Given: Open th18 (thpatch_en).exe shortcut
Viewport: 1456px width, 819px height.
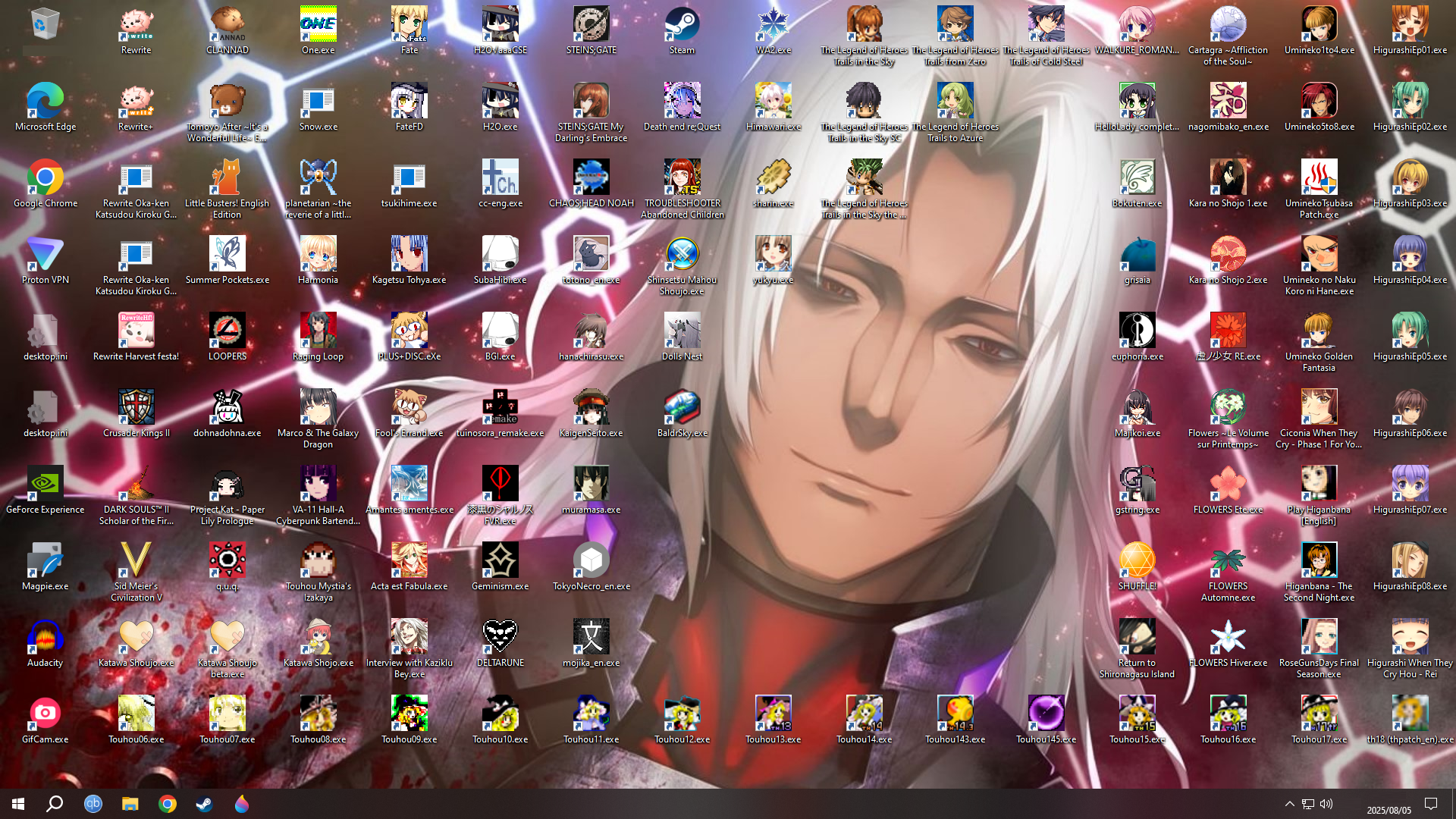Looking at the screenshot, I should point(1410,720).
